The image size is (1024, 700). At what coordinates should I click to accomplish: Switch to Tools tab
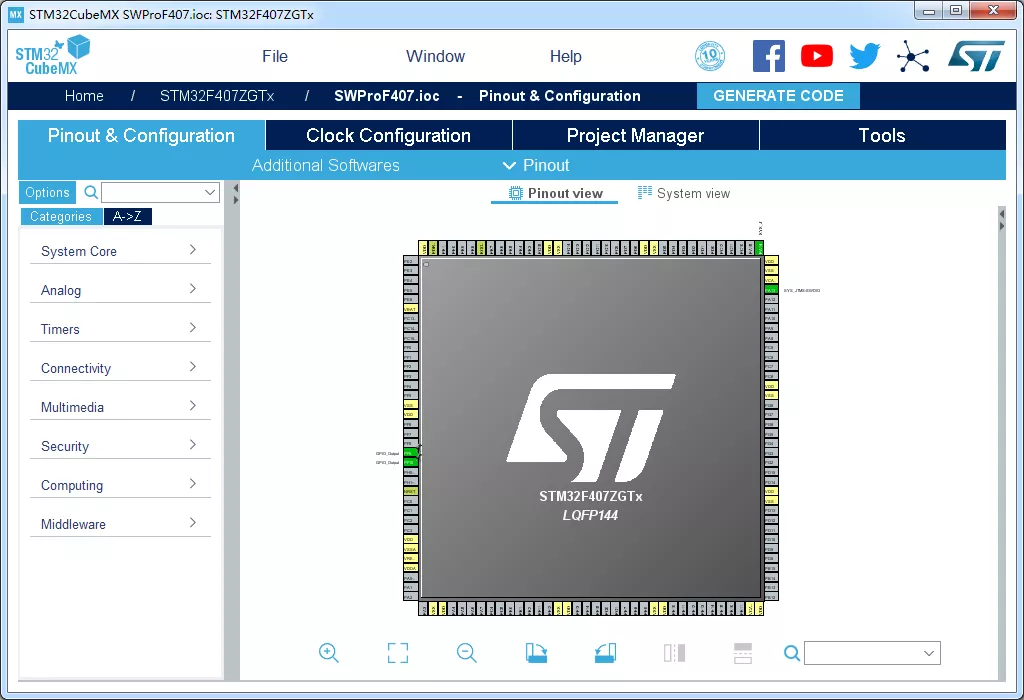pyautogui.click(x=882, y=135)
